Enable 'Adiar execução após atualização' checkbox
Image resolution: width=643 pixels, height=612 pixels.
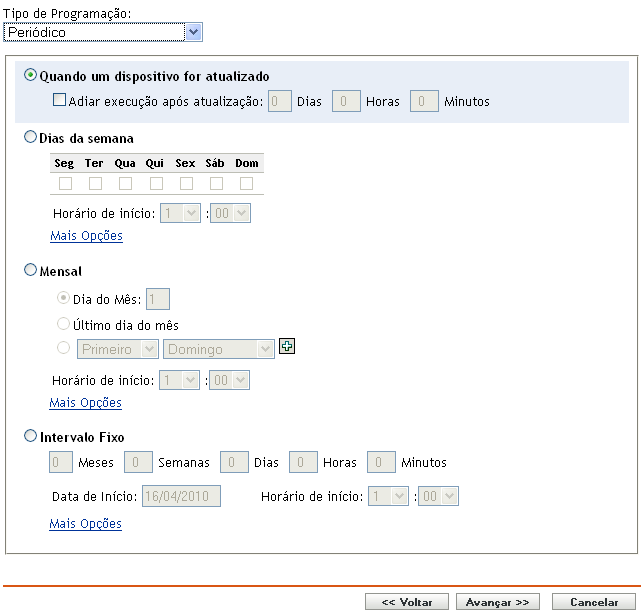(x=59, y=100)
